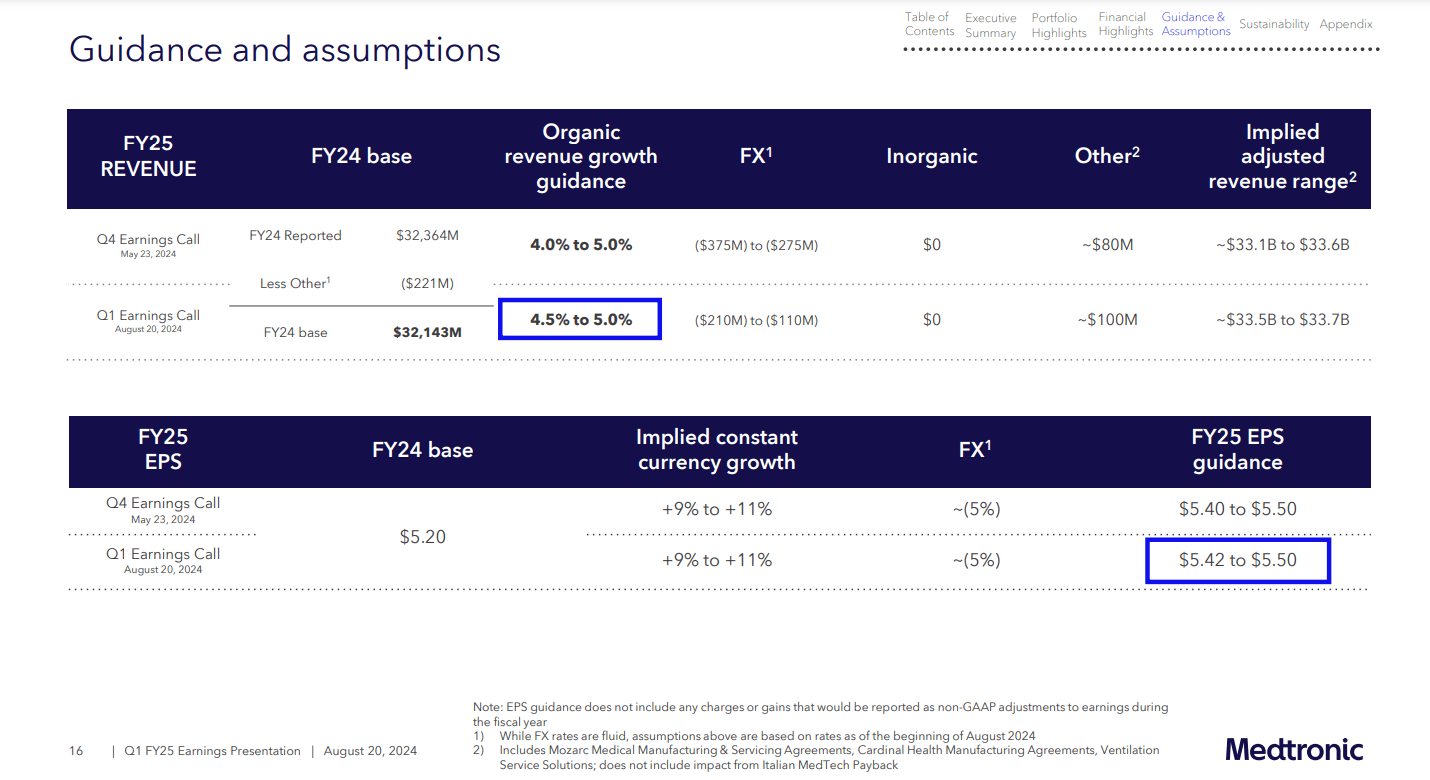Click the Implied constant currency growth header

pyautogui.click(x=716, y=450)
